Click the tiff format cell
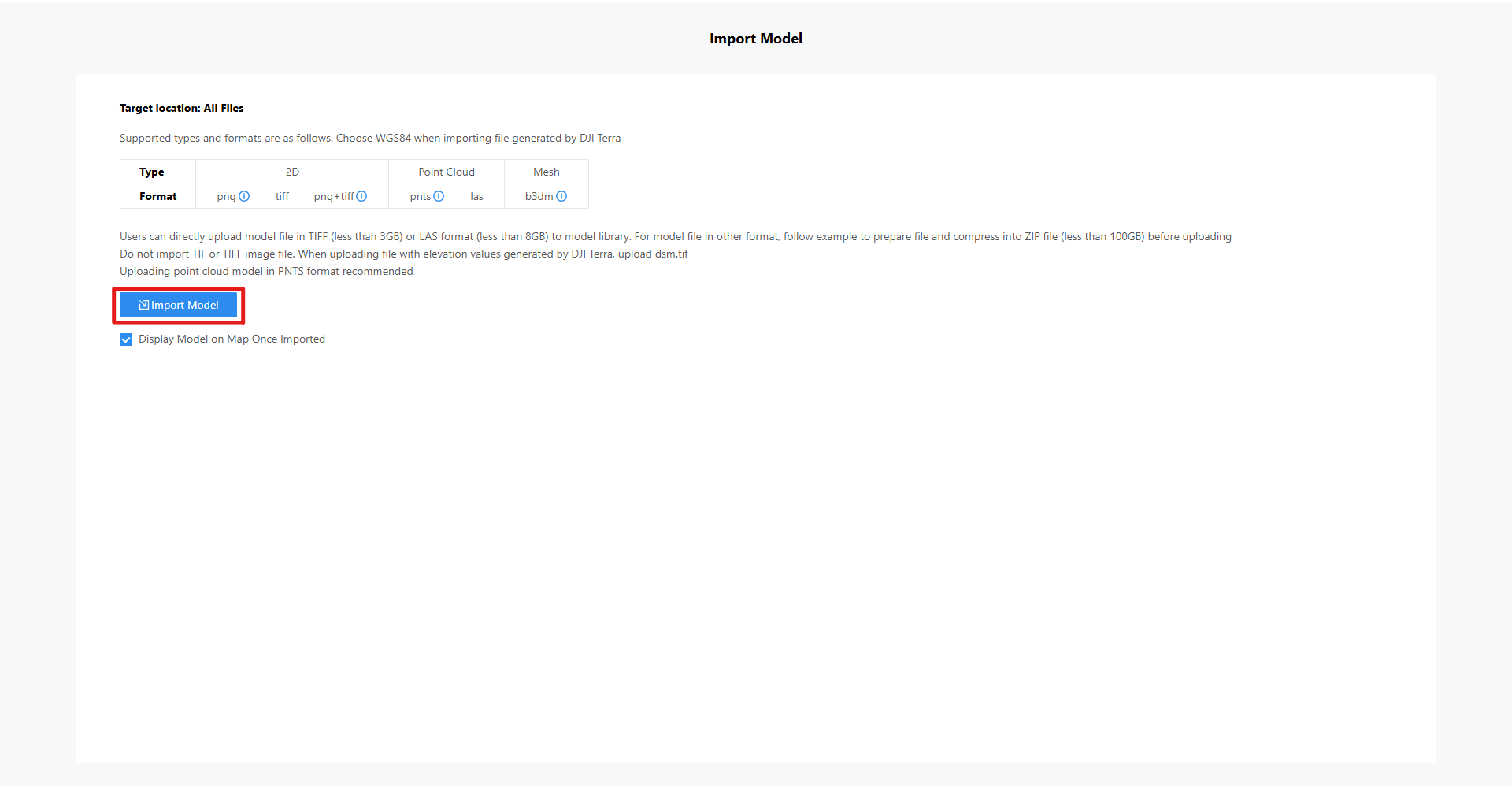Image resolution: width=1512 pixels, height=786 pixels. pyautogui.click(x=282, y=196)
